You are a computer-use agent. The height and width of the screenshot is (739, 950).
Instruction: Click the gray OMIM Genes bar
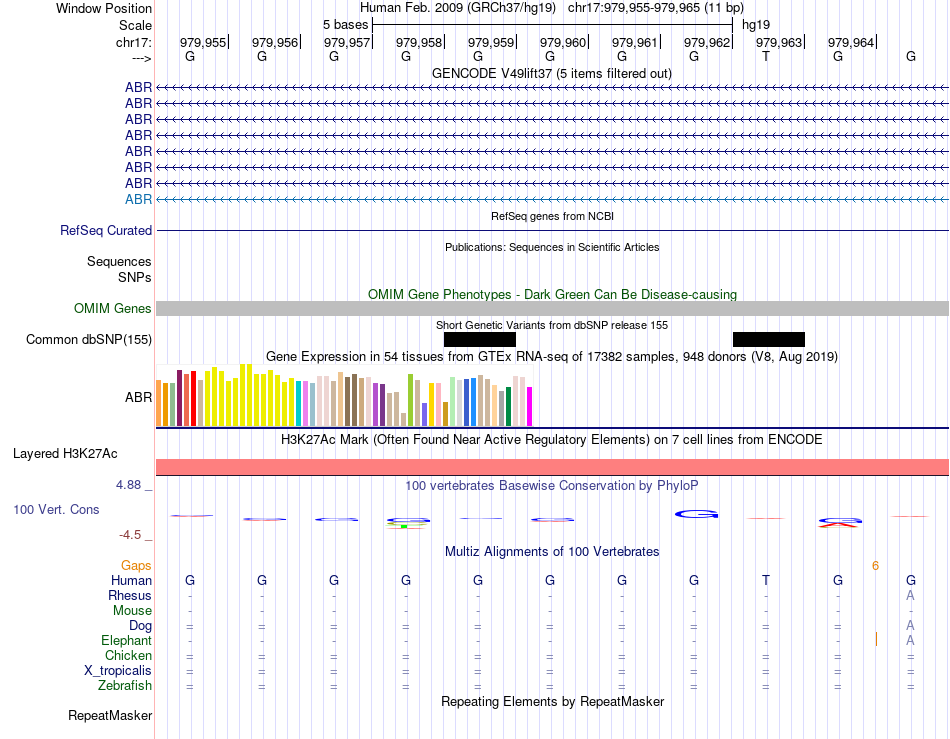[x=552, y=308]
